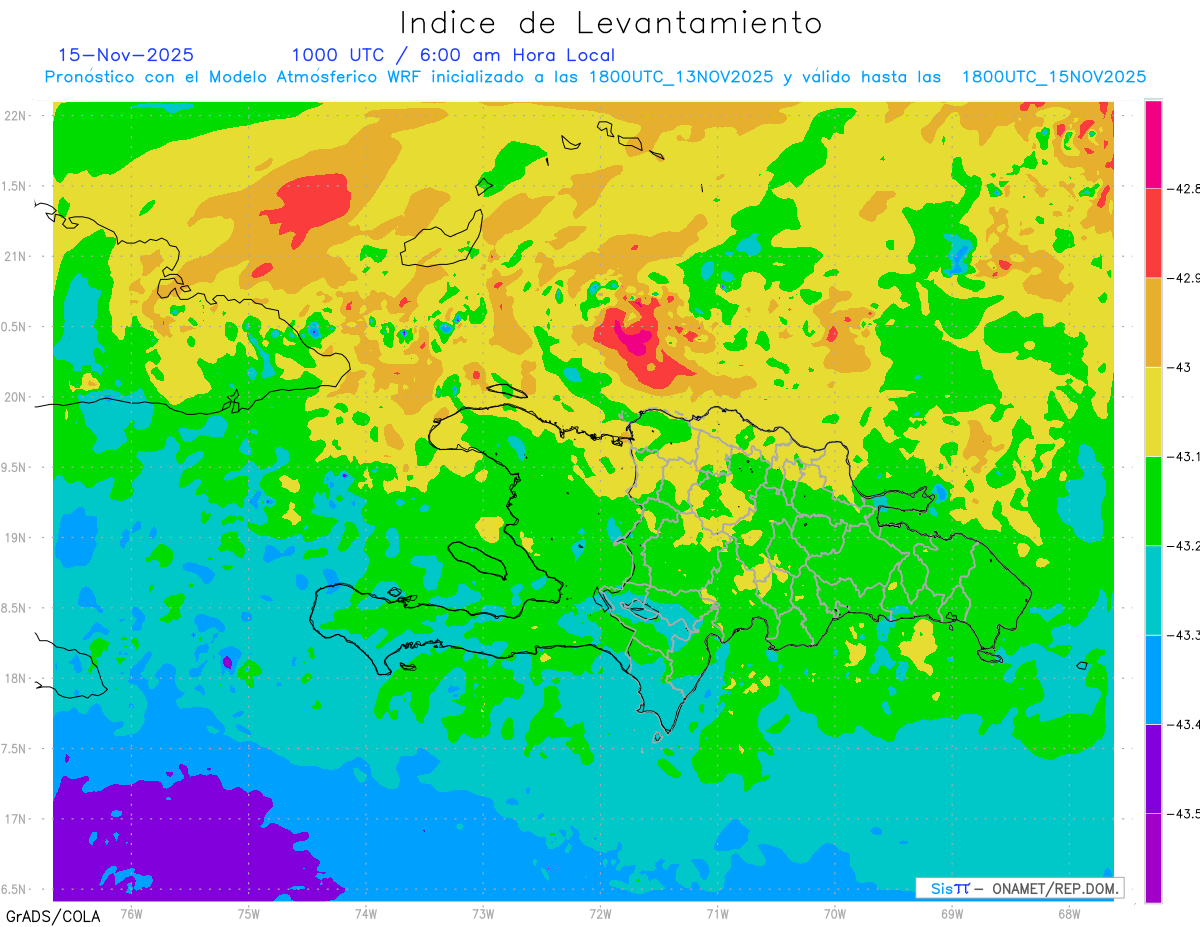The width and height of the screenshot is (1200, 927).
Task: Select the title "Indice de Levantamiento"
Action: tap(610, 22)
